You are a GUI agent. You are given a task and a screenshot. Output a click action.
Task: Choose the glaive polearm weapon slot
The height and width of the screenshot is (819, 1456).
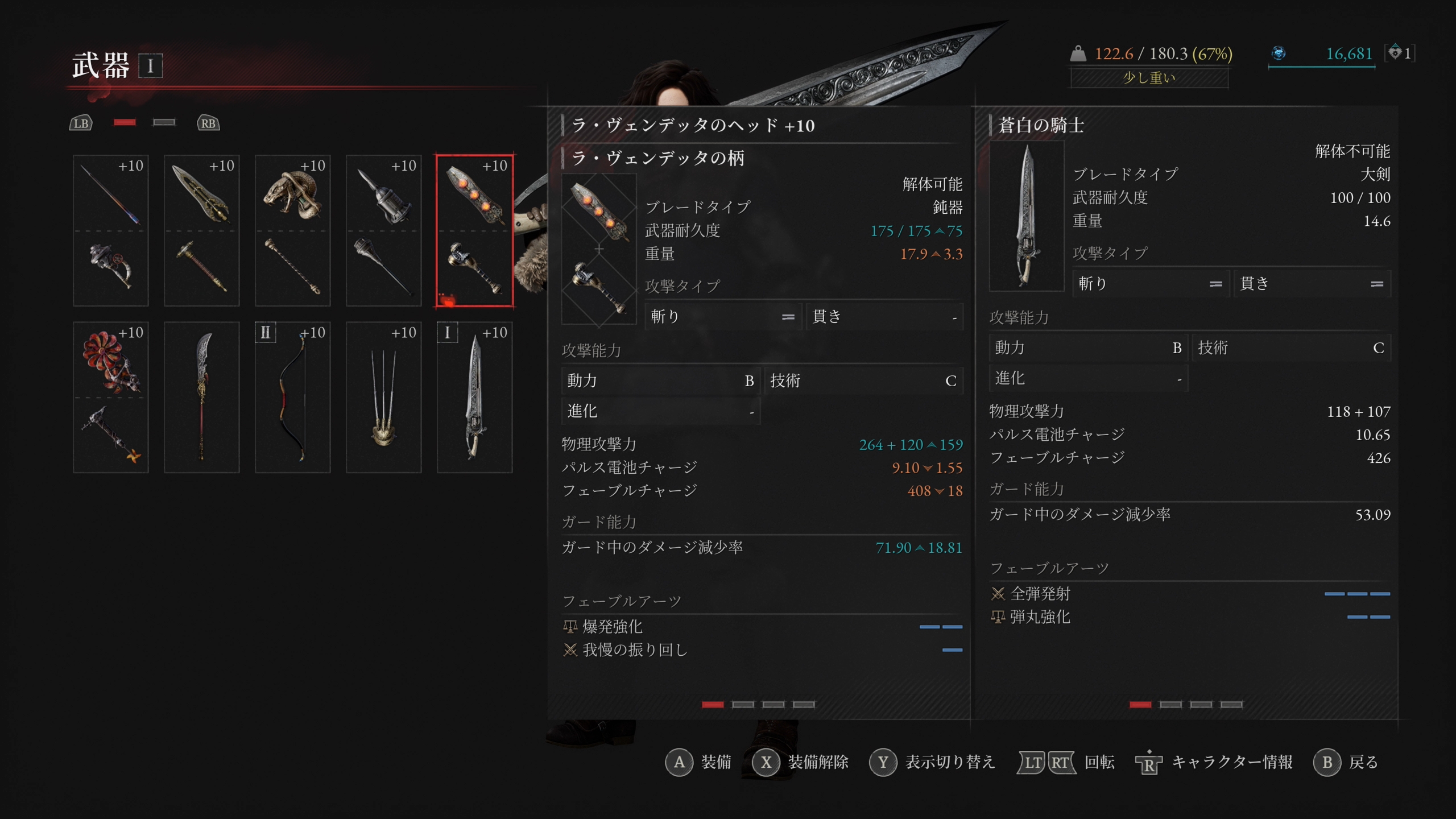[201, 397]
